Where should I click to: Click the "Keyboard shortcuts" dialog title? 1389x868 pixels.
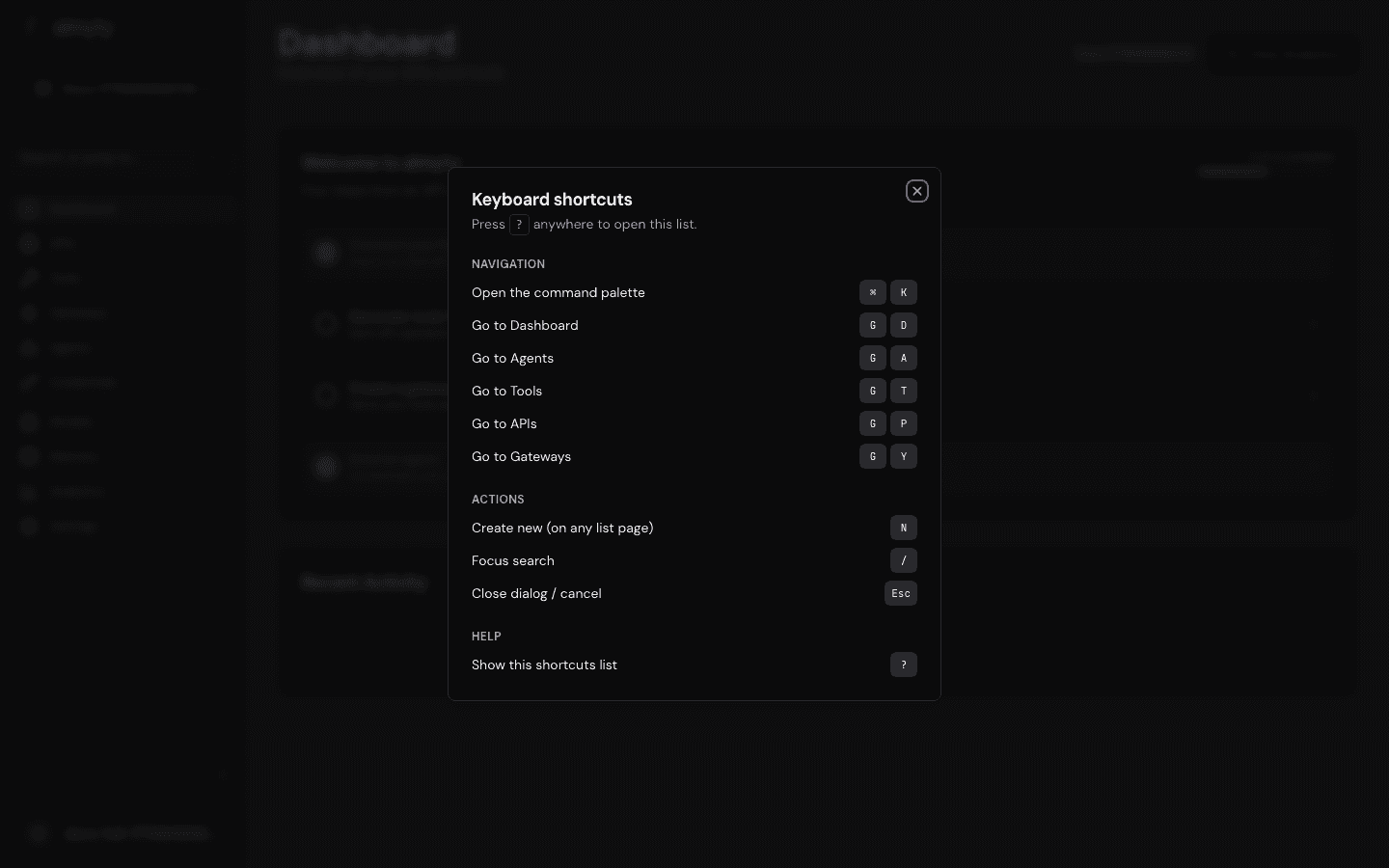click(552, 200)
